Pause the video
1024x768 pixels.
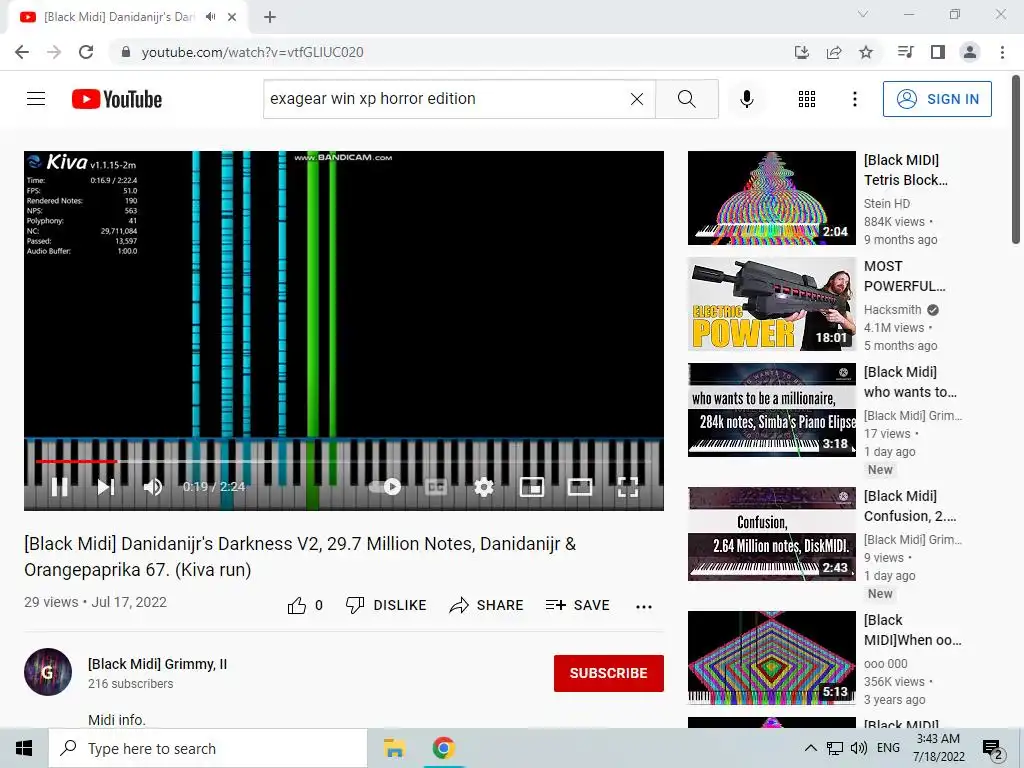[59, 487]
